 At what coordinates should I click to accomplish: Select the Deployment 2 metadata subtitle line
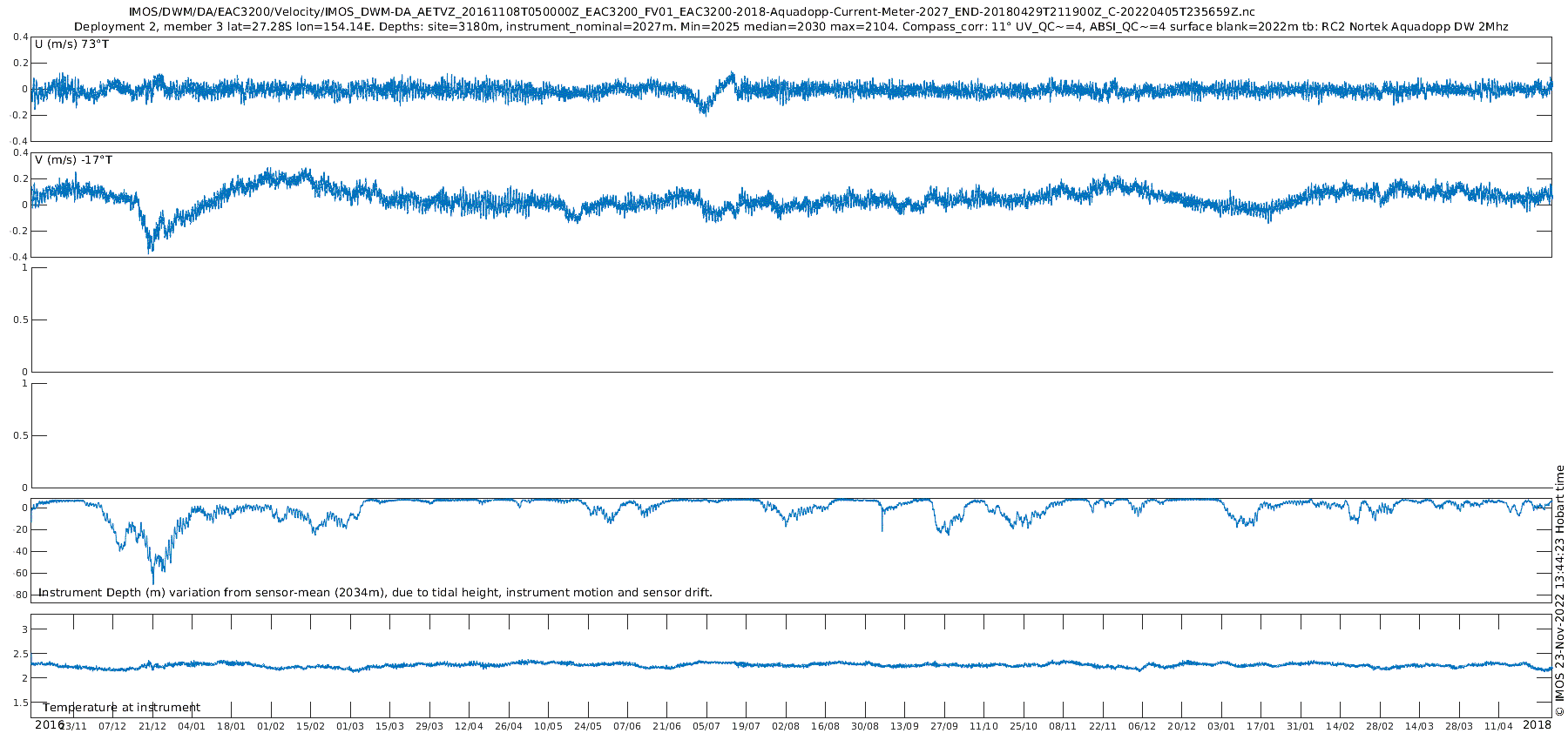[x=791, y=27]
